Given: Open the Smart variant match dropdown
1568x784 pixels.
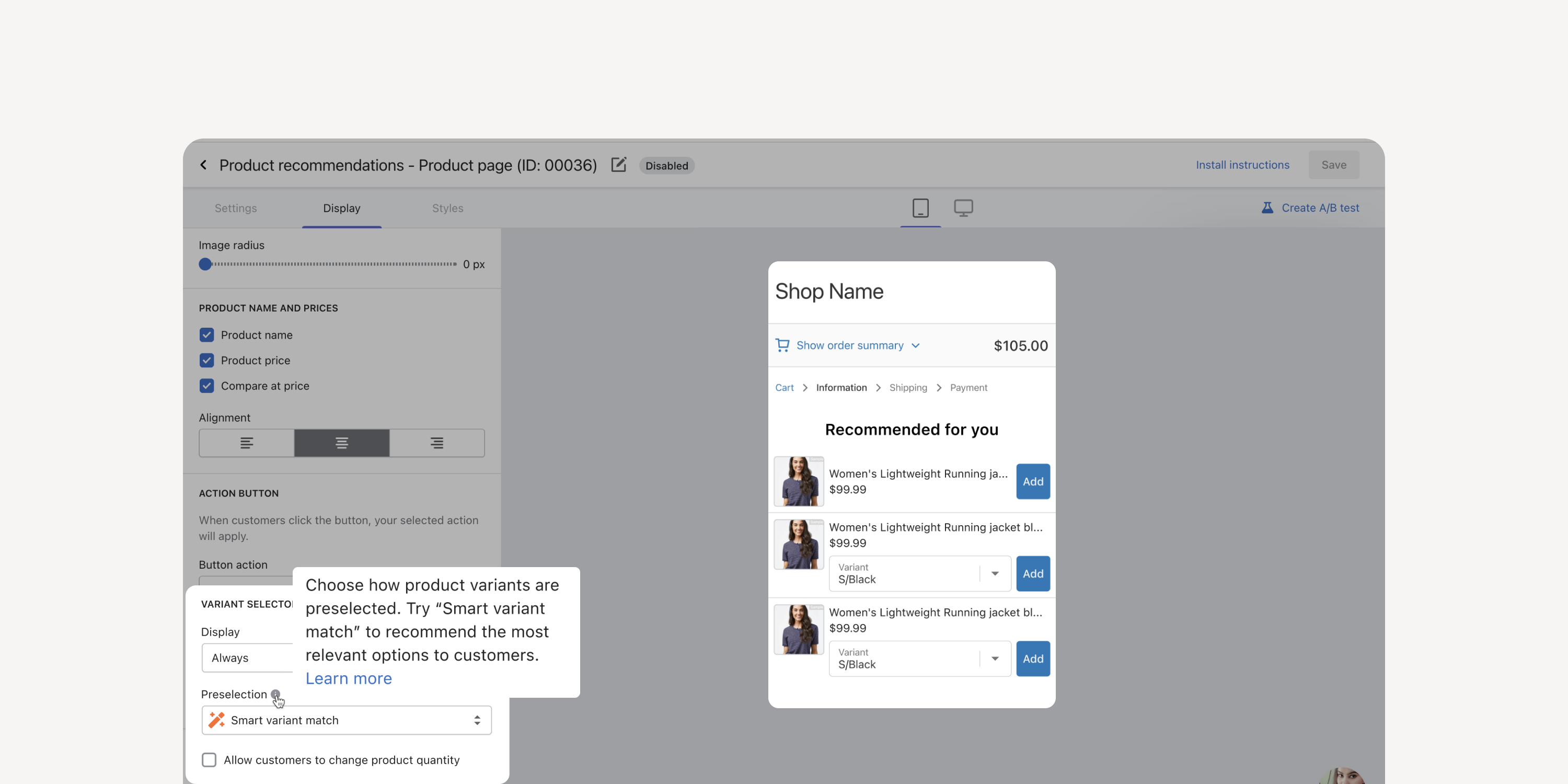Looking at the screenshot, I should [347, 720].
